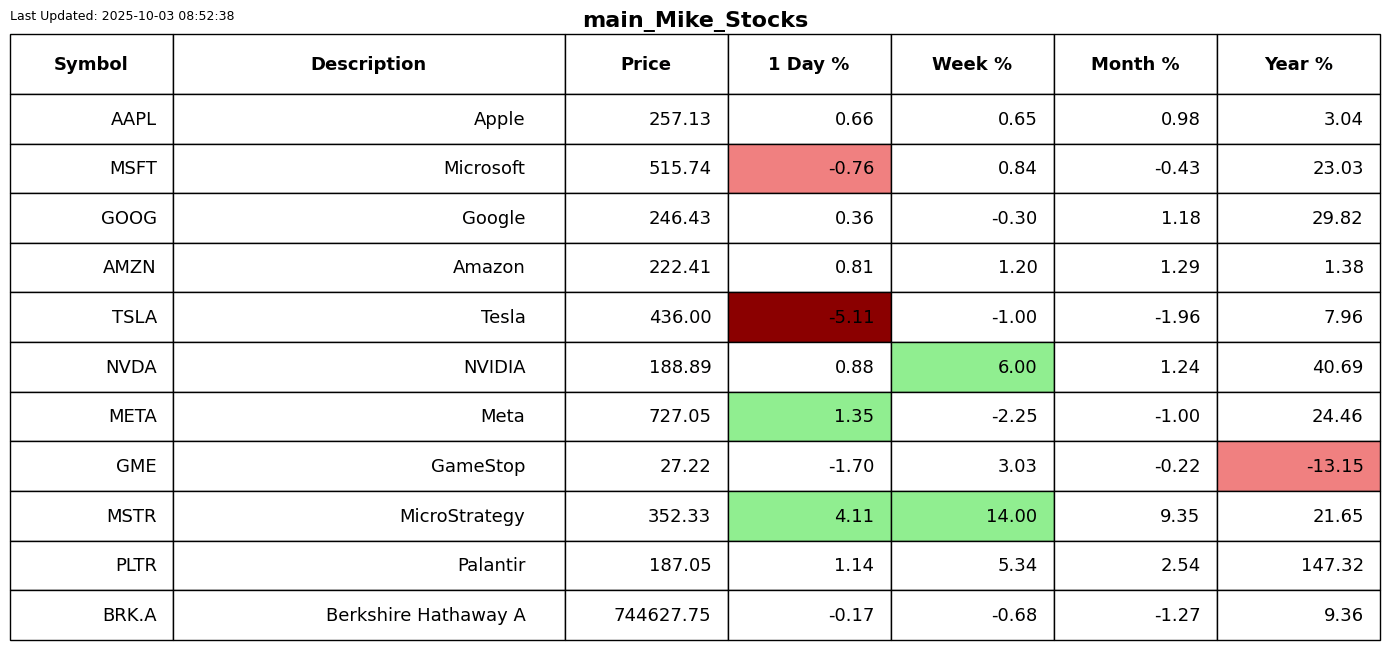Select the Berkshire Hathaway A description cell
1390x650 pixels.
369,615
